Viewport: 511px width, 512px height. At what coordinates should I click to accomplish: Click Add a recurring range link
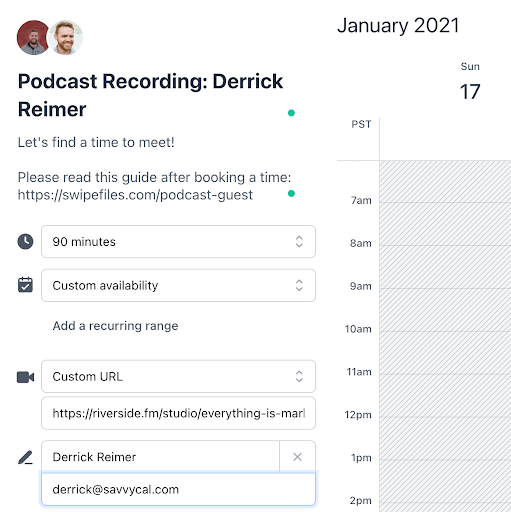pos(115,326)
